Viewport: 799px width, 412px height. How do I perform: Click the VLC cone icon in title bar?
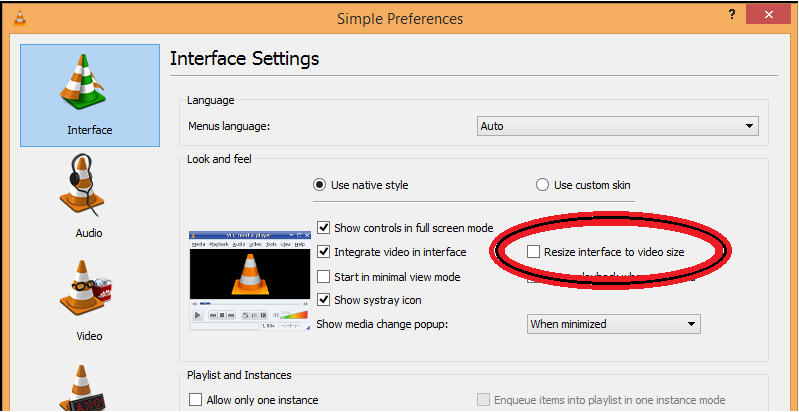(x=14, y=18)
